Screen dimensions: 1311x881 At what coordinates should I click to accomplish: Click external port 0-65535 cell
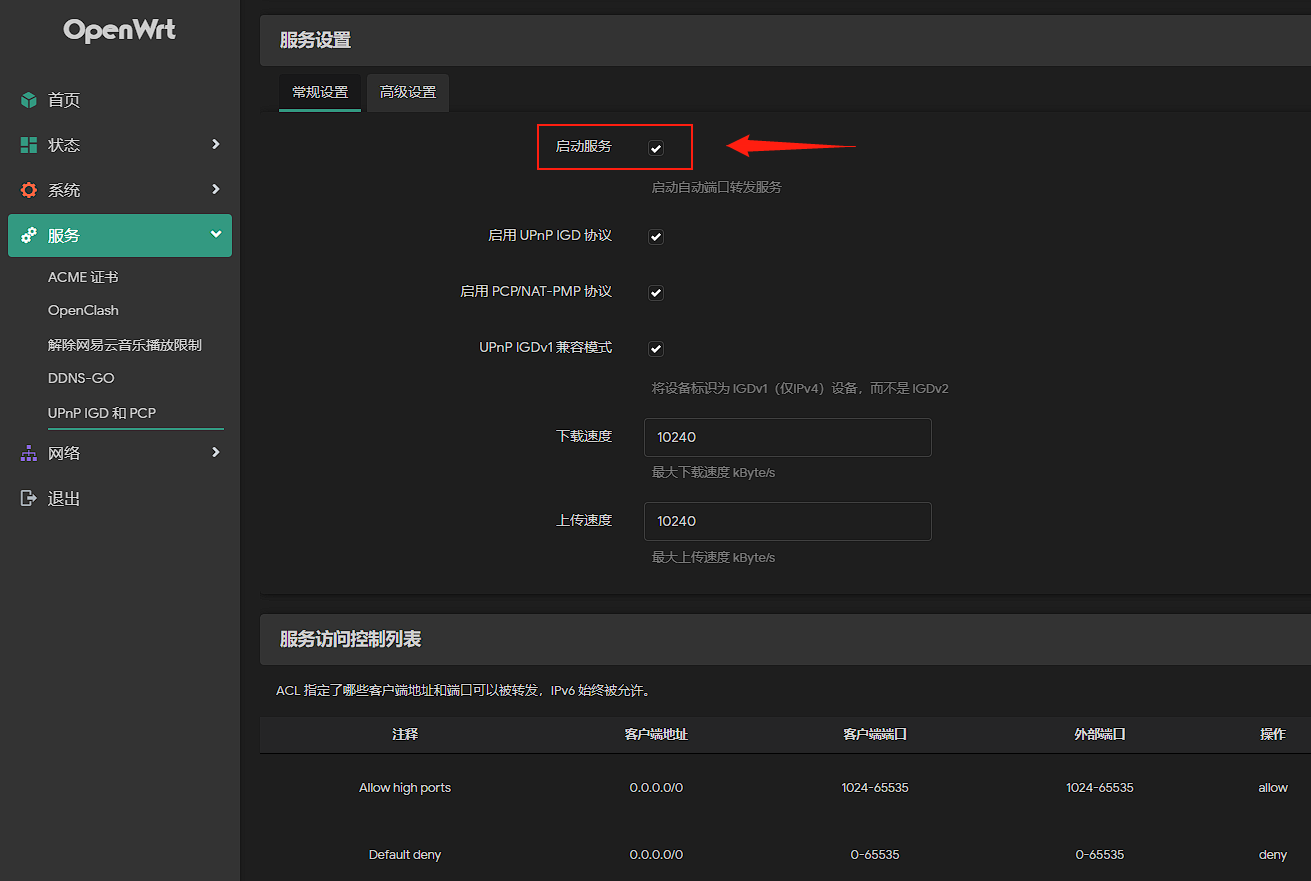pos(1100,855)
